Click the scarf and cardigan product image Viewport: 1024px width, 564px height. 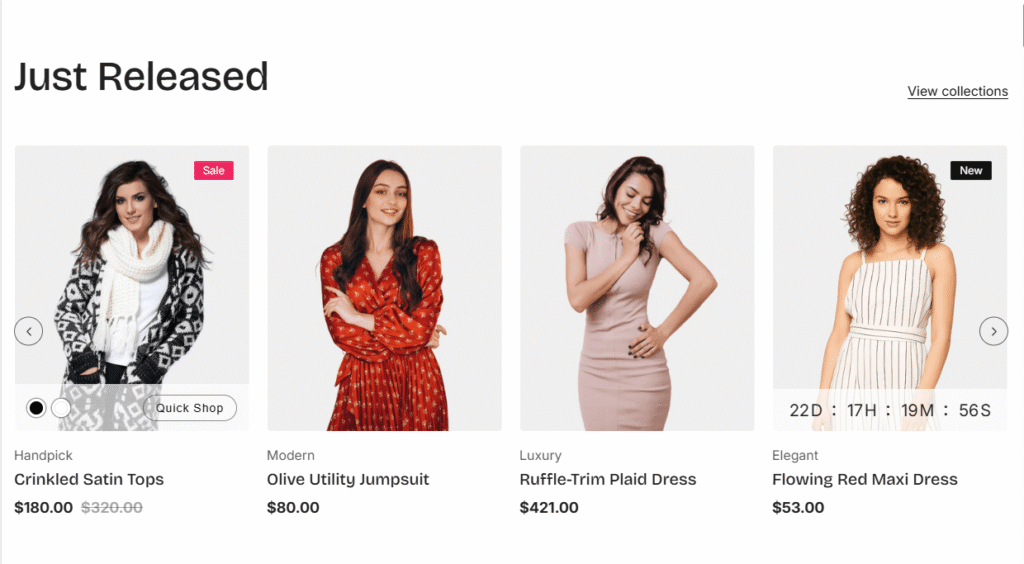click(x=131, y=270)
